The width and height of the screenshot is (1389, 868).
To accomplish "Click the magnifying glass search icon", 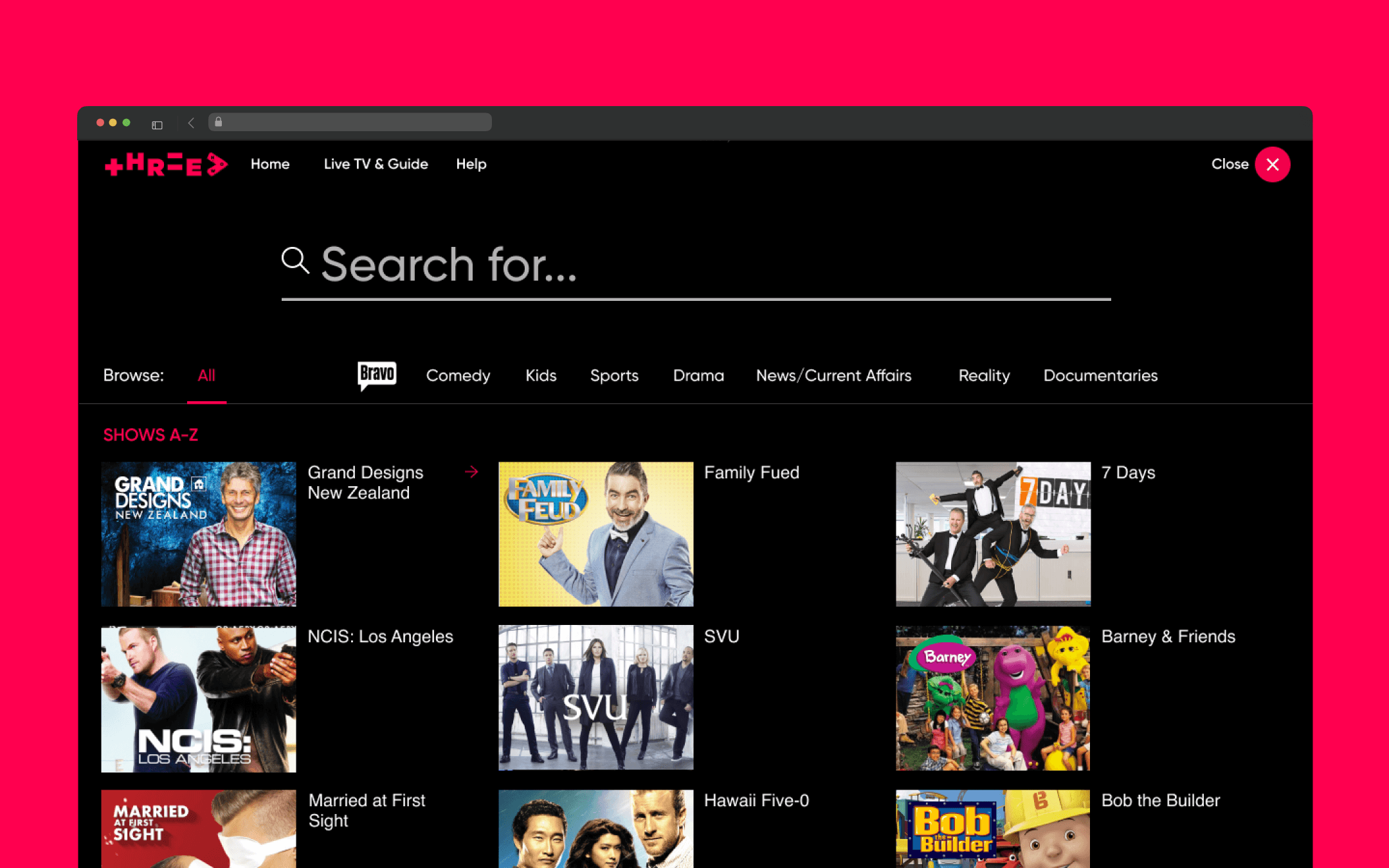I will click(295, 260).
